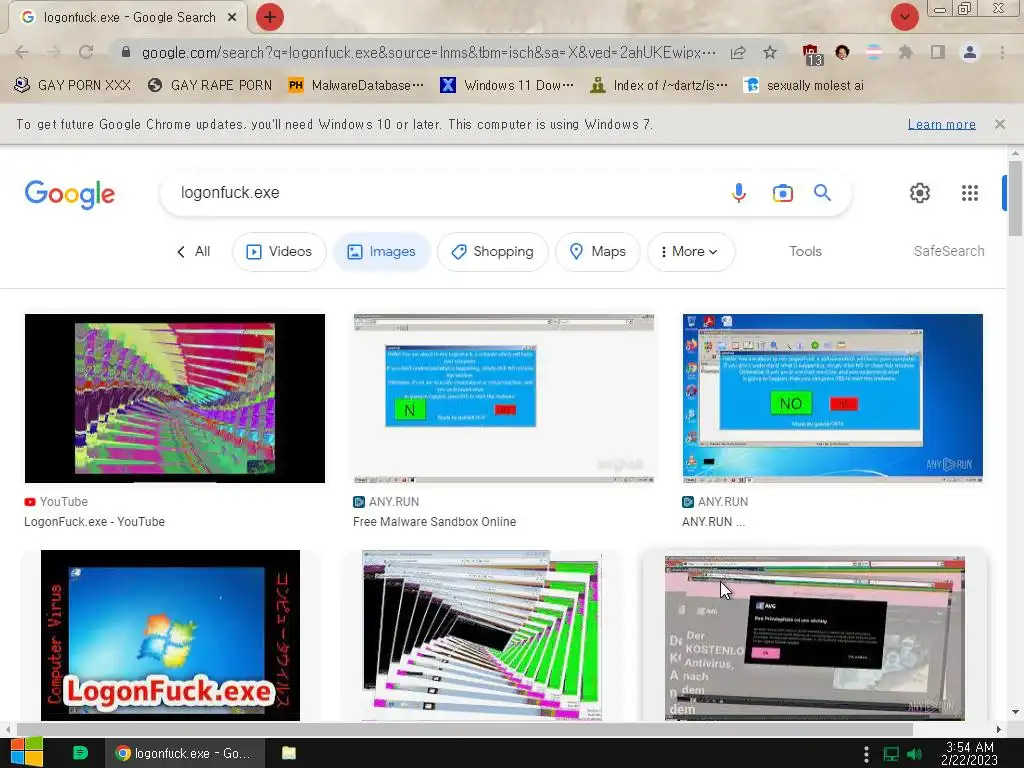The height and width of the screenshot is (768, 1024).
Task: Click the Free Malware Sandbox Online title
Action: pyautogui.click(x=434, y=522)
